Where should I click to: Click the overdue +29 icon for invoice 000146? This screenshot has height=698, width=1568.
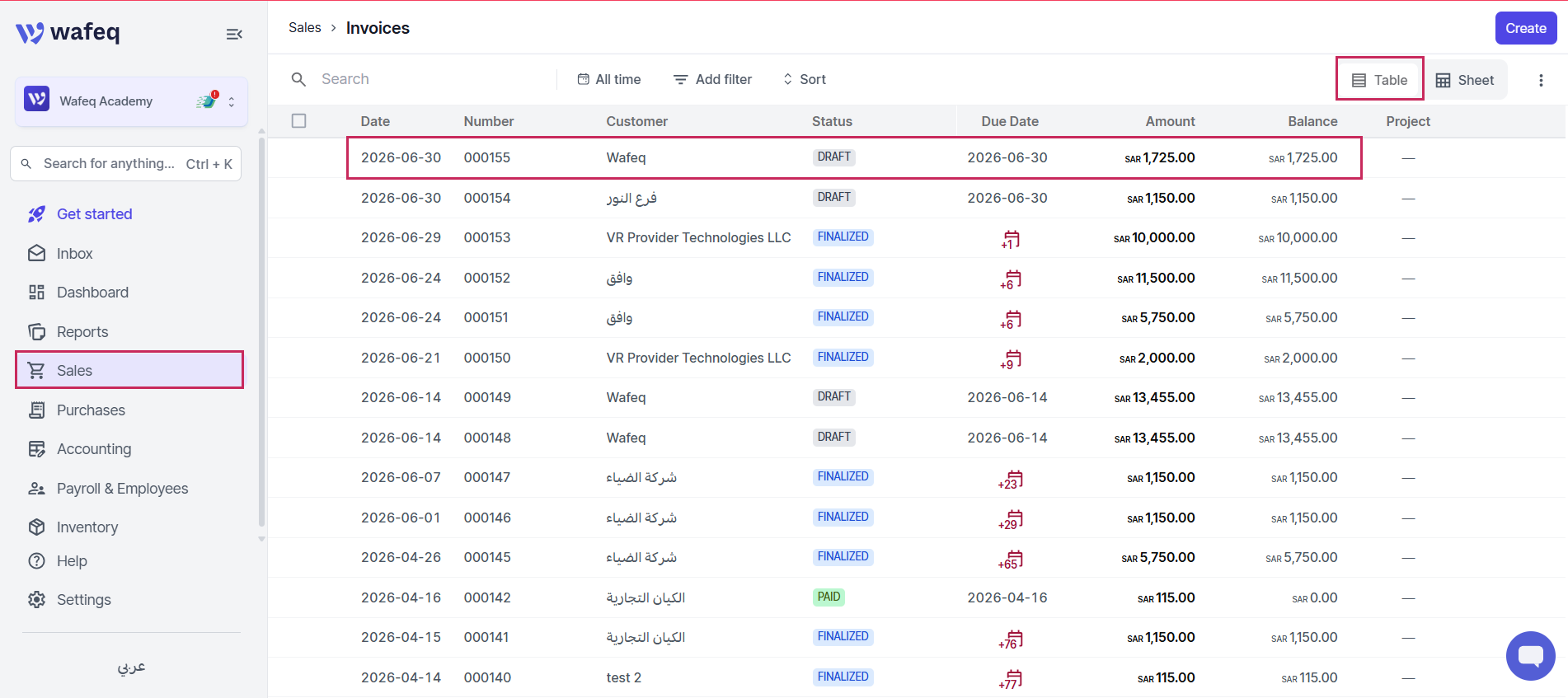click(1011, 519)
